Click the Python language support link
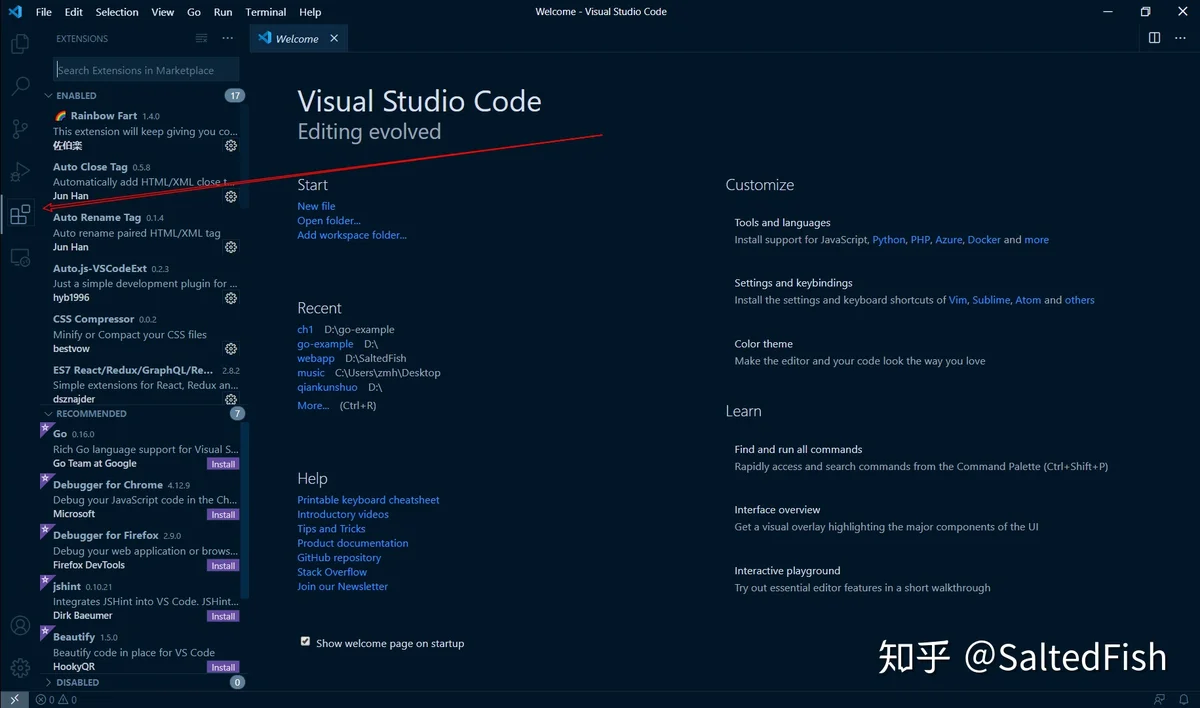This screenshot has height=708, width=1200. click(x=889, y=240)
